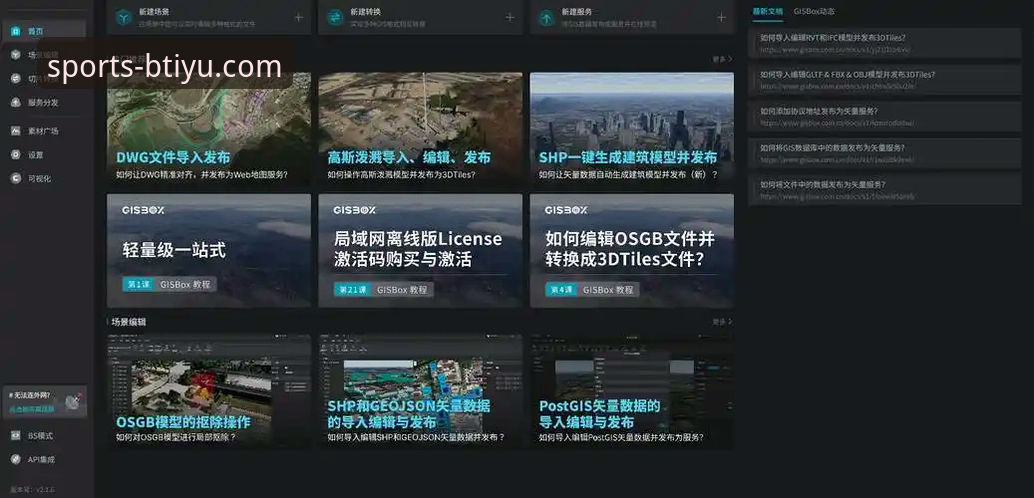This screenshot has width=1034, height=498.
Task: Open the 局域网离线版License lesson 21 card
Action: (420, 251)
